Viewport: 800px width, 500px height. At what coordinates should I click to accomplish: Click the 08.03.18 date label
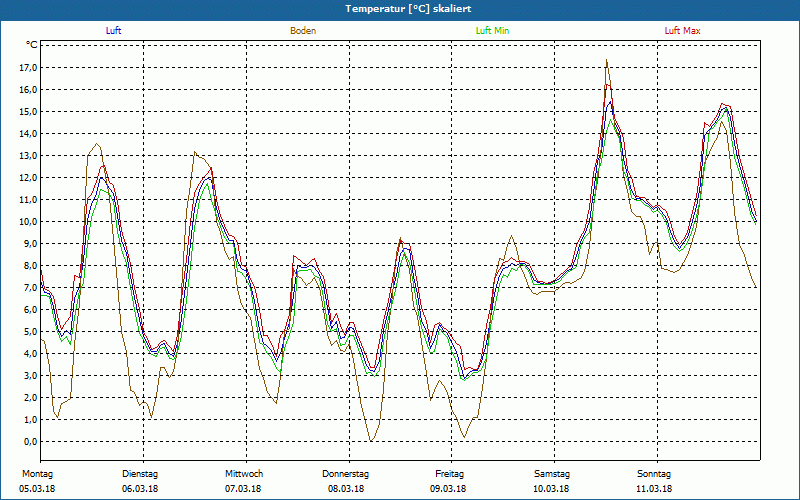[x=346, y=489]
